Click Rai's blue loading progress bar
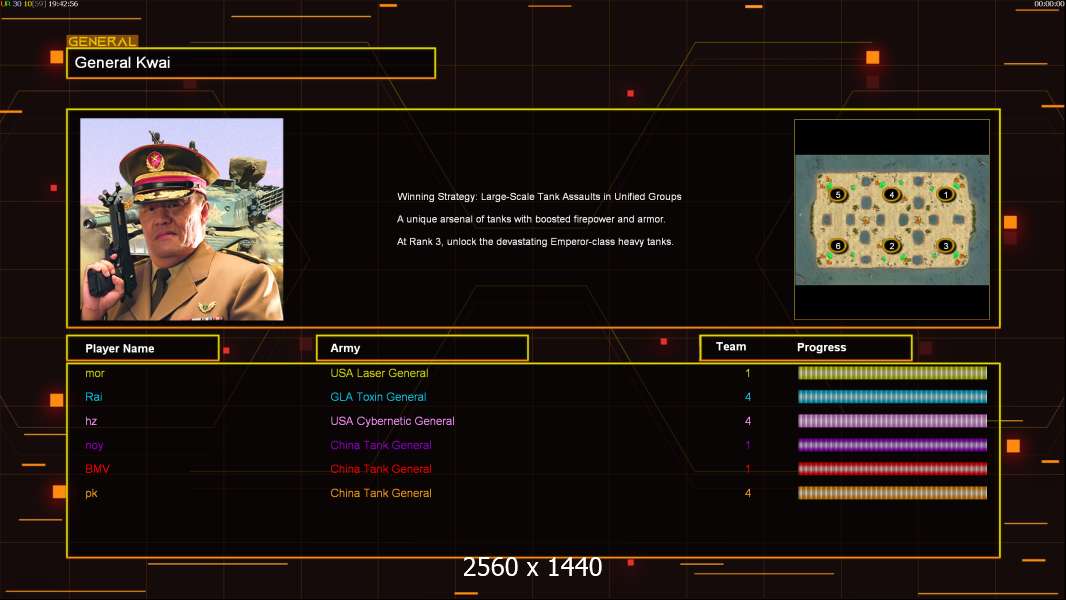Viewport: 1066px width, 600px height. (x=892, y=397)
